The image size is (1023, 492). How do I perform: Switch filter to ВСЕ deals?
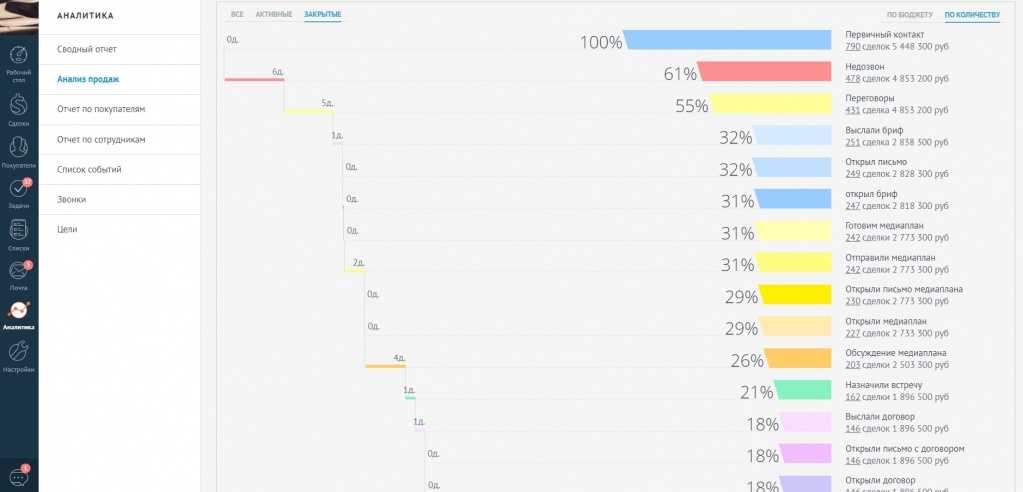click(237, 15)
